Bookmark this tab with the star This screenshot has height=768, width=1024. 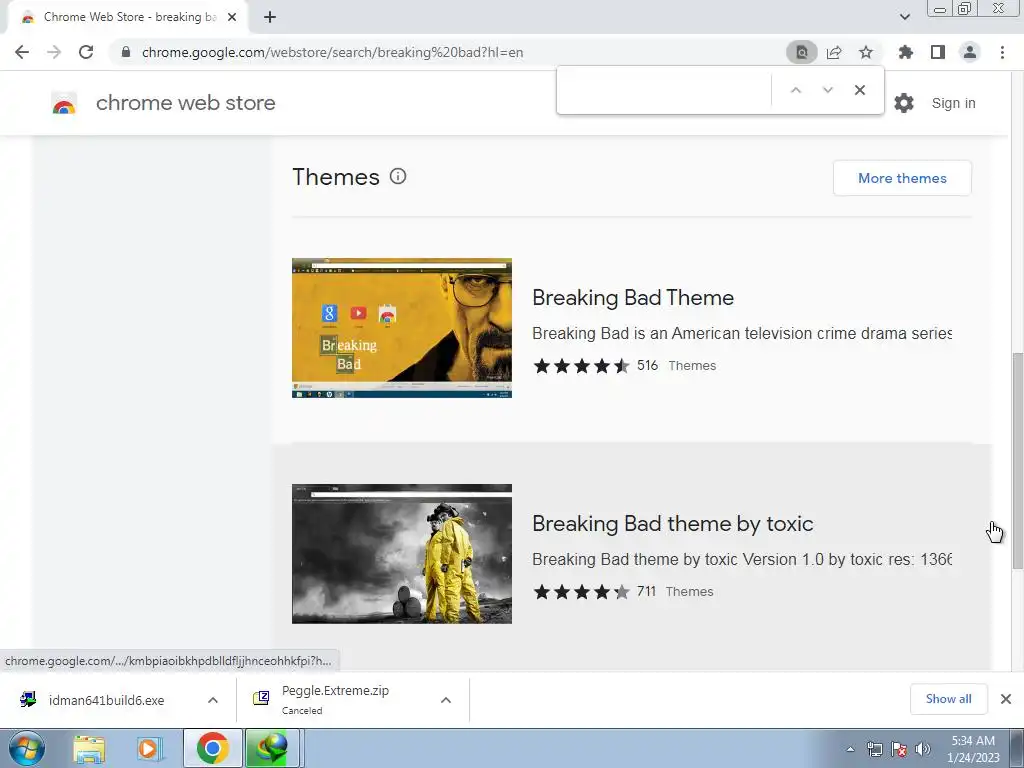click(x=866, y=52)
